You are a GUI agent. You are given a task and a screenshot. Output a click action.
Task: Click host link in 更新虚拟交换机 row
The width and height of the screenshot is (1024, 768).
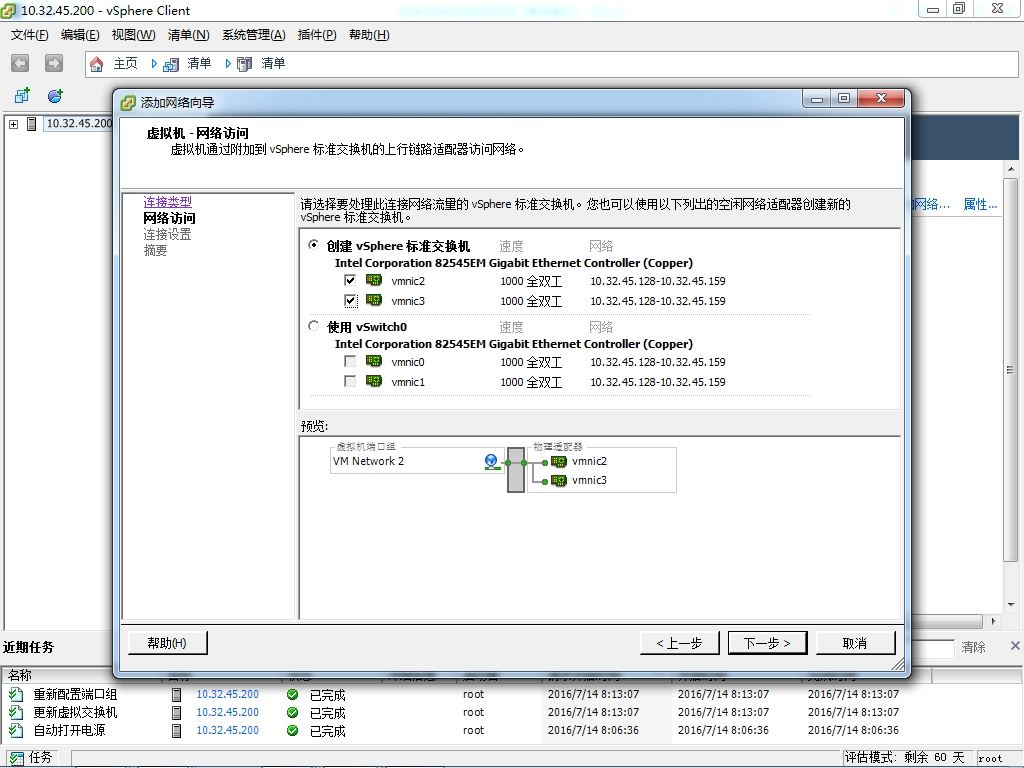[x=227, y=712]
